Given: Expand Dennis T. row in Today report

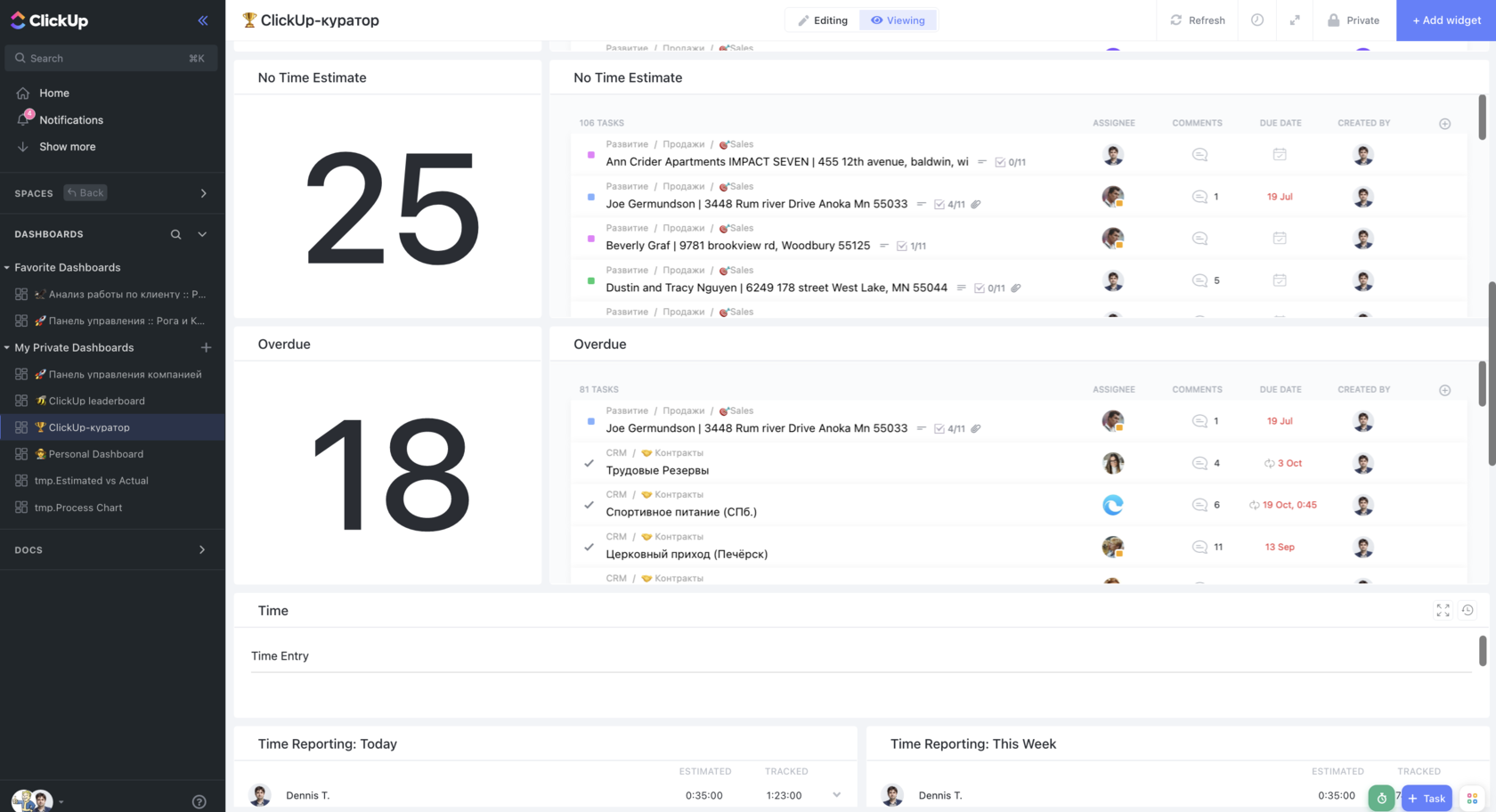Looking at the screenshot, I should 836,795.
